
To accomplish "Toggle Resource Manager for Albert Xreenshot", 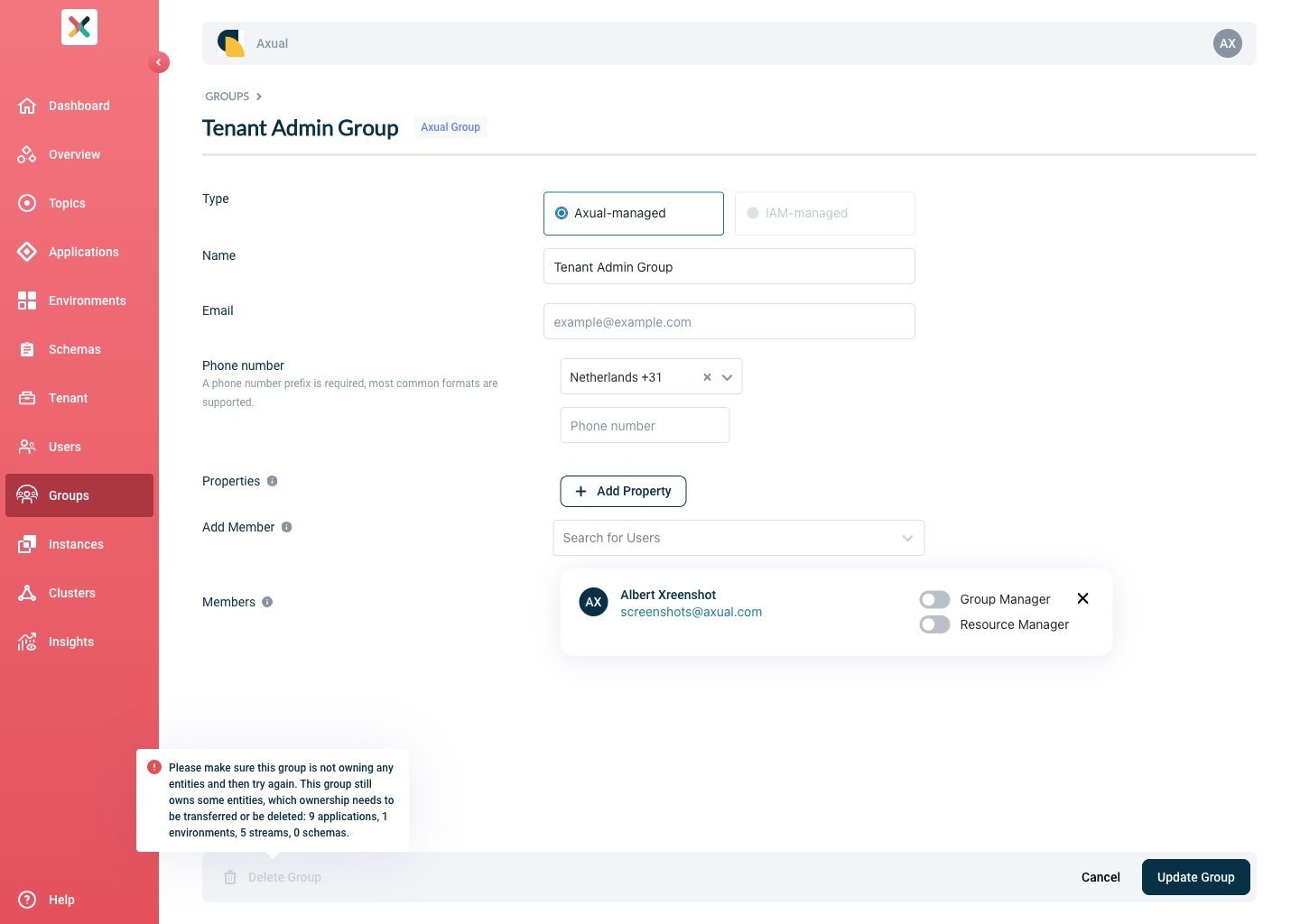I will click(x=934, y=624).
